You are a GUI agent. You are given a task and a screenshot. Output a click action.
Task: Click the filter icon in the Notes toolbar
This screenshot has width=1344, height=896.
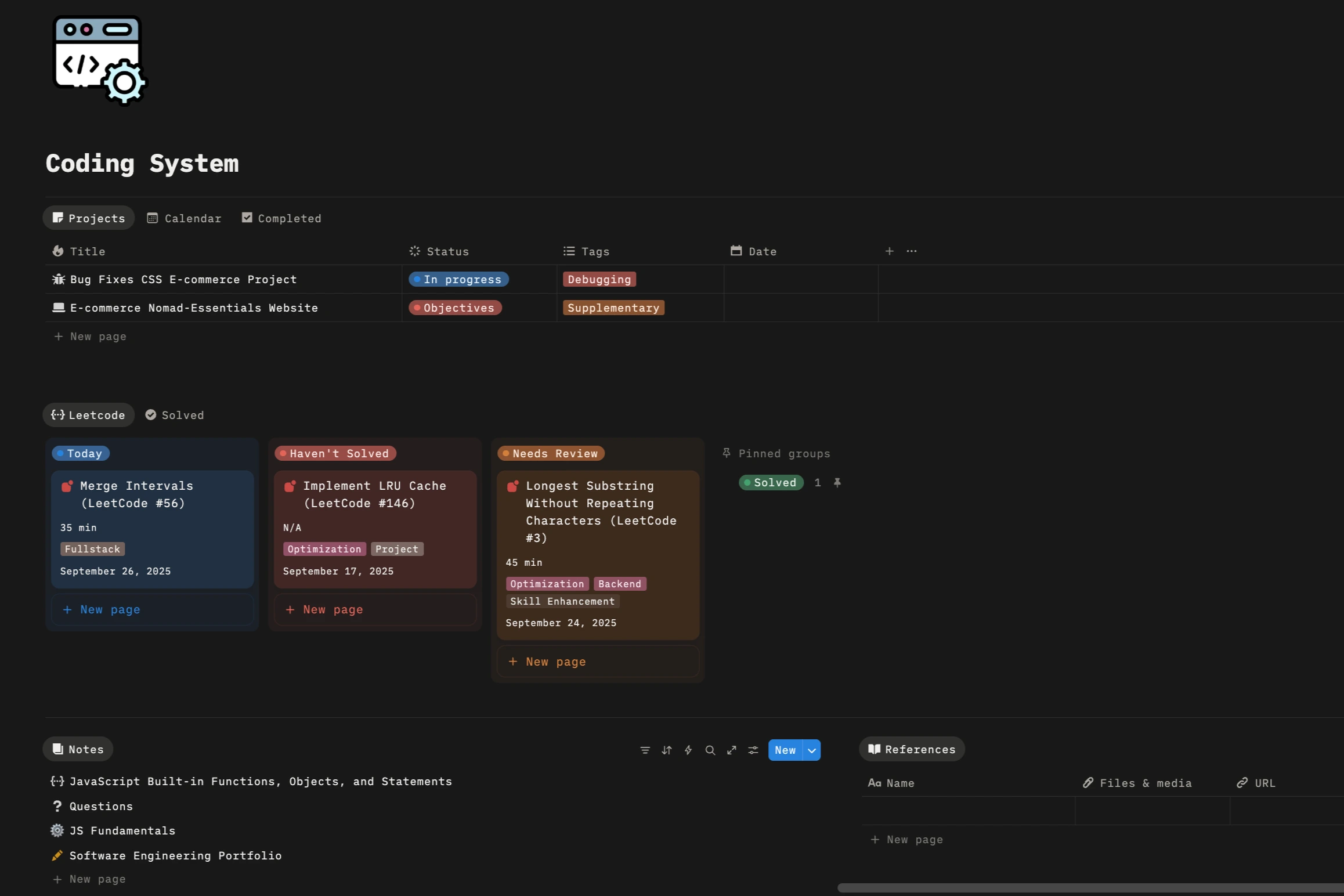[645, 750]
